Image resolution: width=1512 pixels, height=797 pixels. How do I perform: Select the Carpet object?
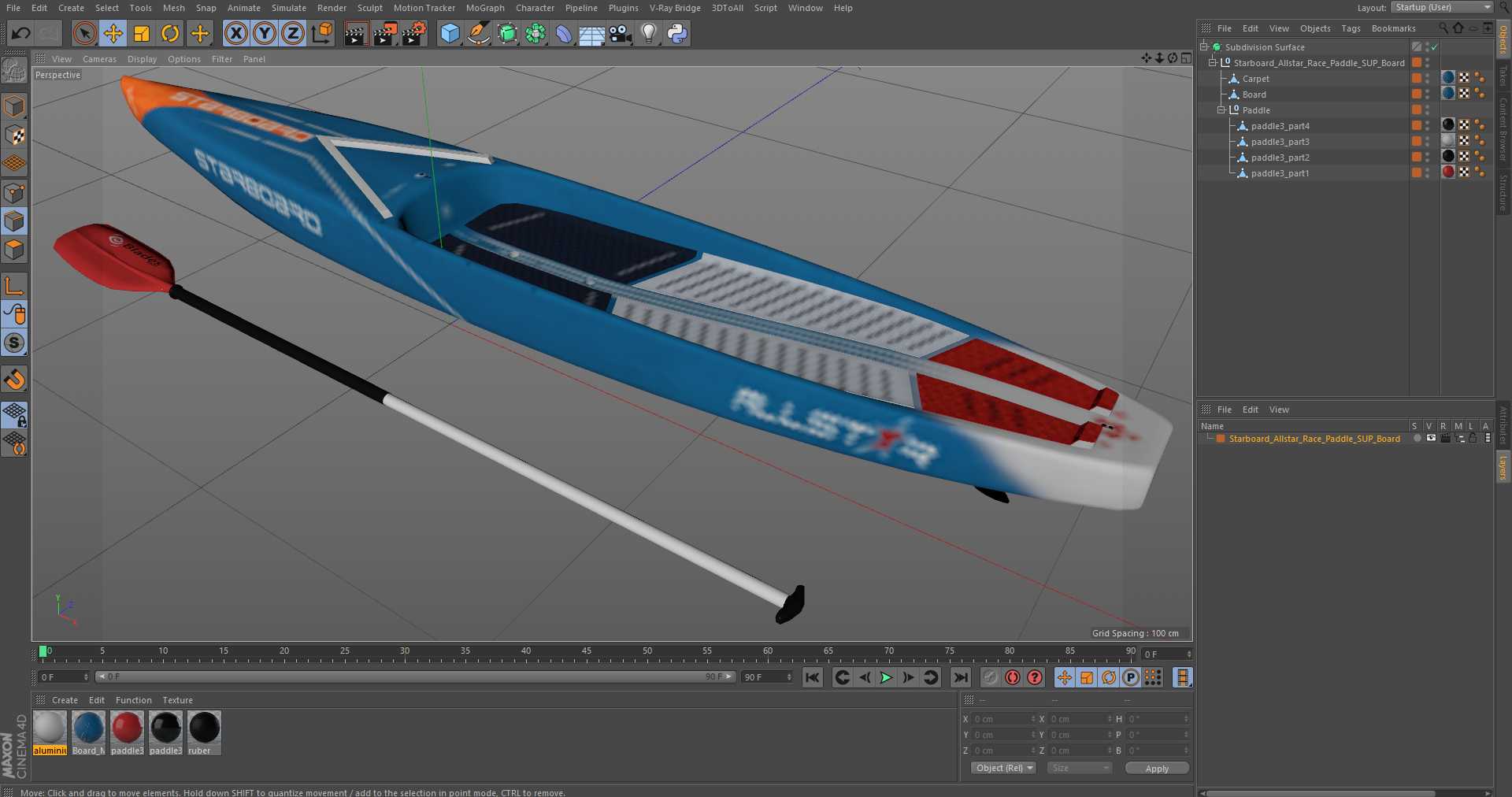coord(1255,79)
